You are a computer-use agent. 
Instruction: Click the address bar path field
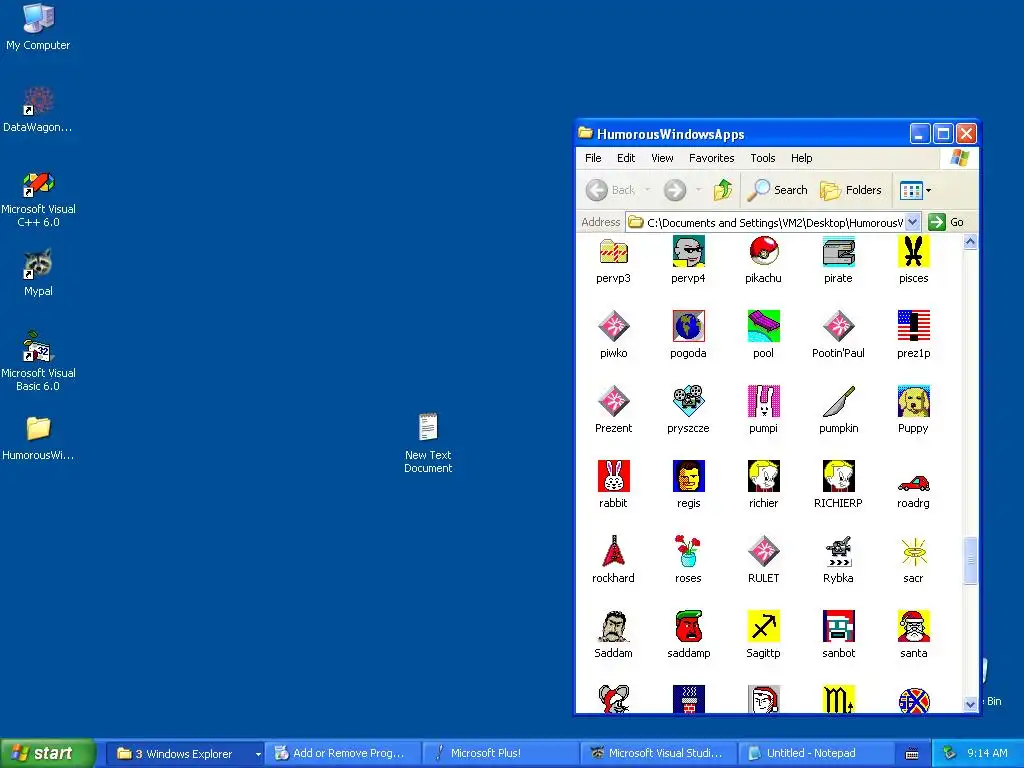(773, 222)
